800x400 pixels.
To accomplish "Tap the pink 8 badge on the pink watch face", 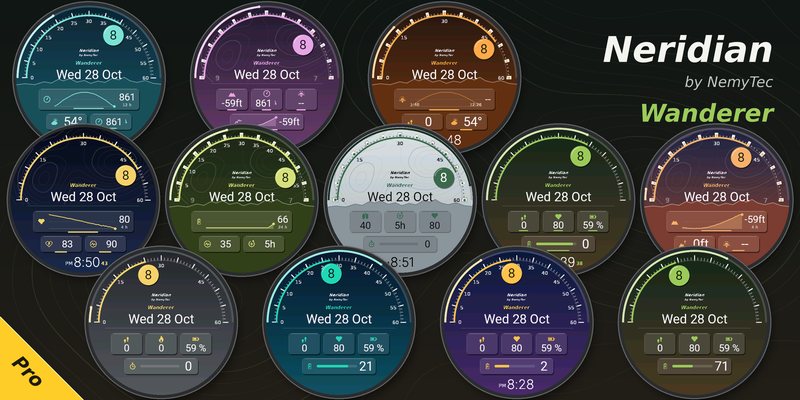I will tap(303, 45).
